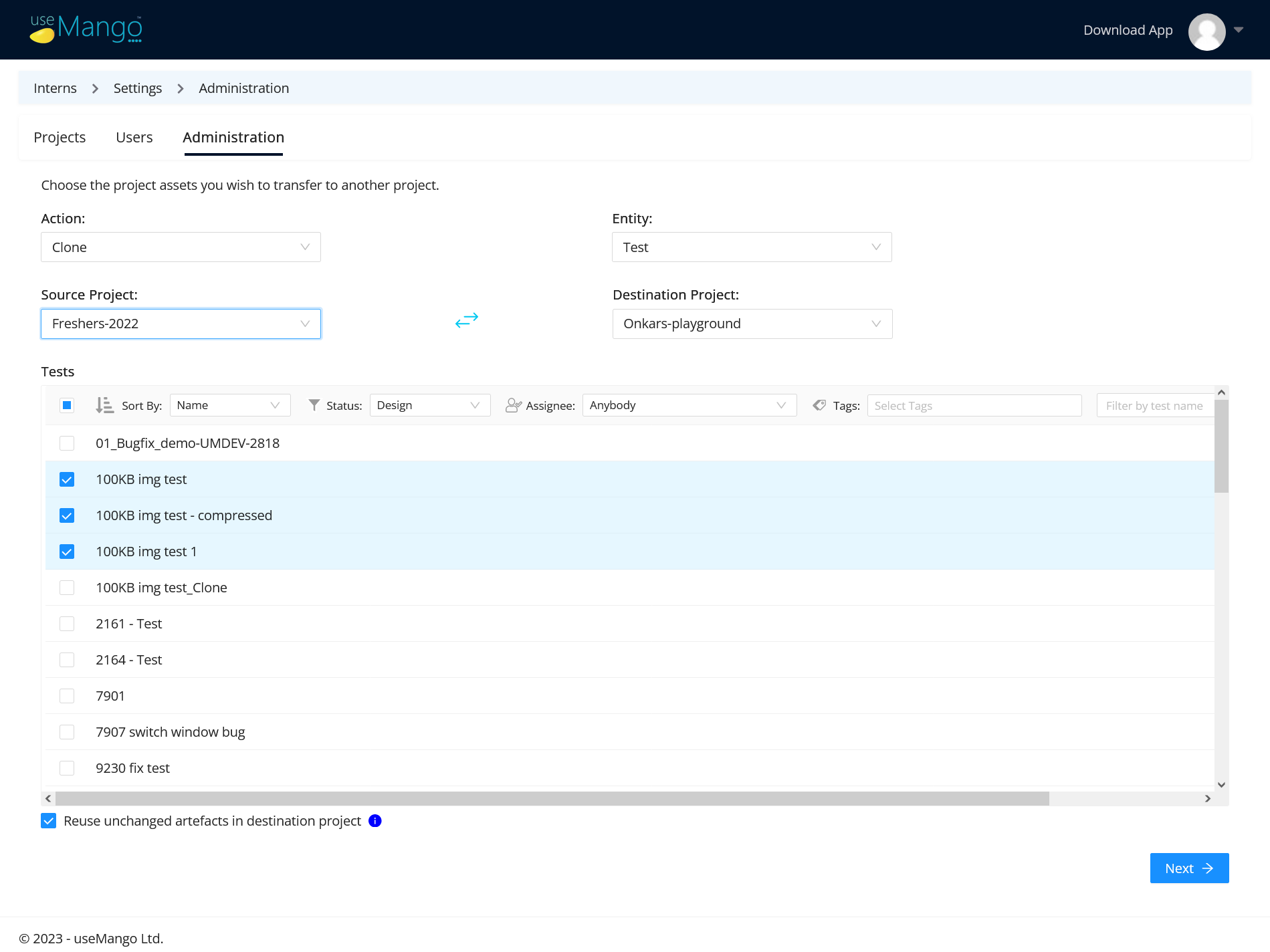Open Destination Project dropdown Onkars-playground
Screen dimensions: 1270x952
click(x=752, y=324)
